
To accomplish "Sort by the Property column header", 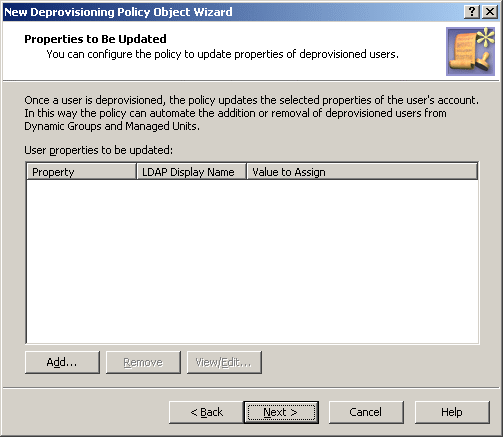I will tap(81, 172).
